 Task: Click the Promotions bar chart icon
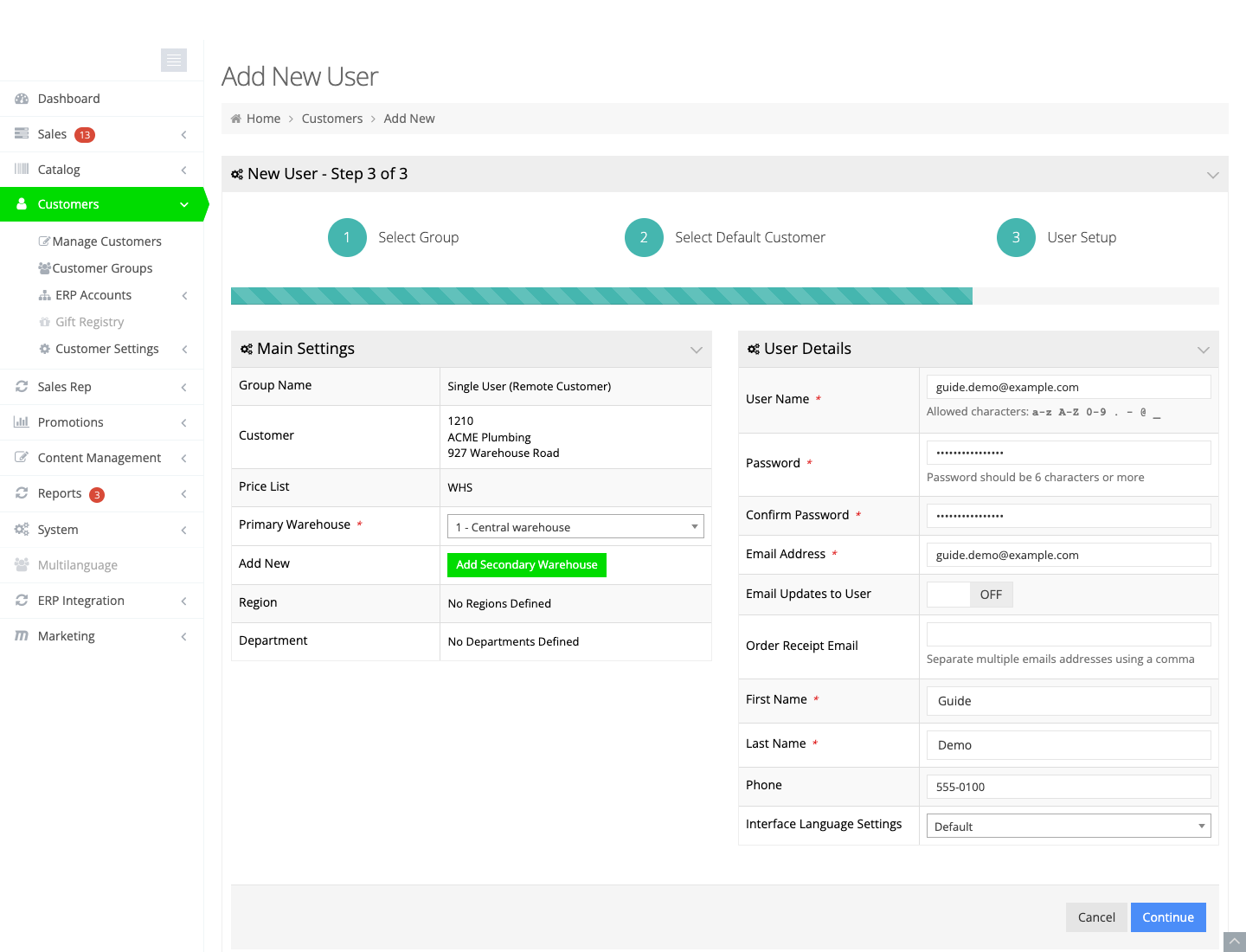click(x=22, y=422)
